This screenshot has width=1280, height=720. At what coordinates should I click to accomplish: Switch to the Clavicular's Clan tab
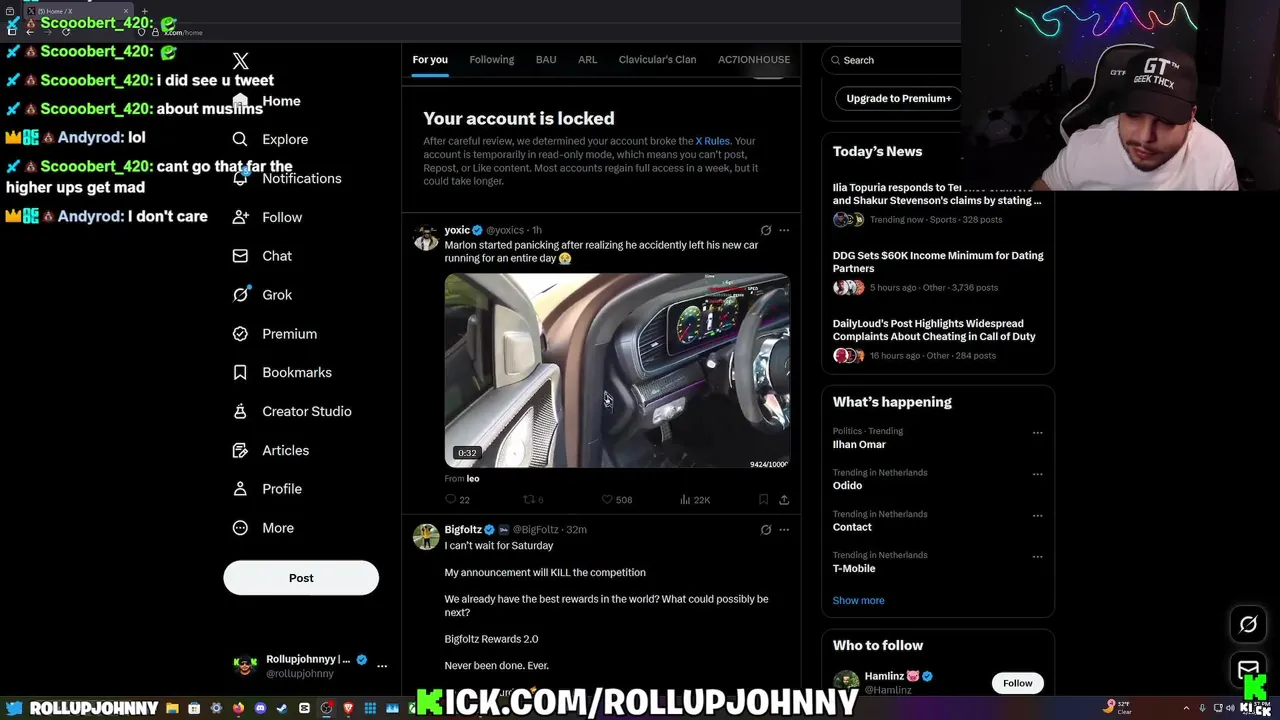tap(657, 60)
